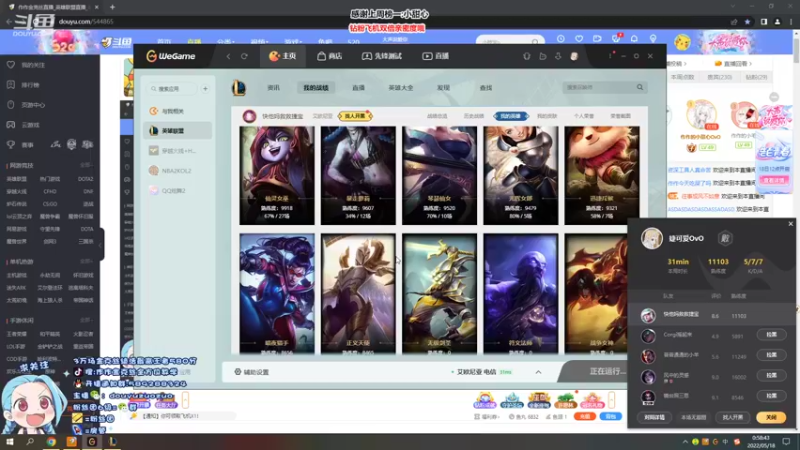The height and width of the screenshot is (450, 800).
Task: Click the 搜索应用 search field
Action: (x=172, y=89)
